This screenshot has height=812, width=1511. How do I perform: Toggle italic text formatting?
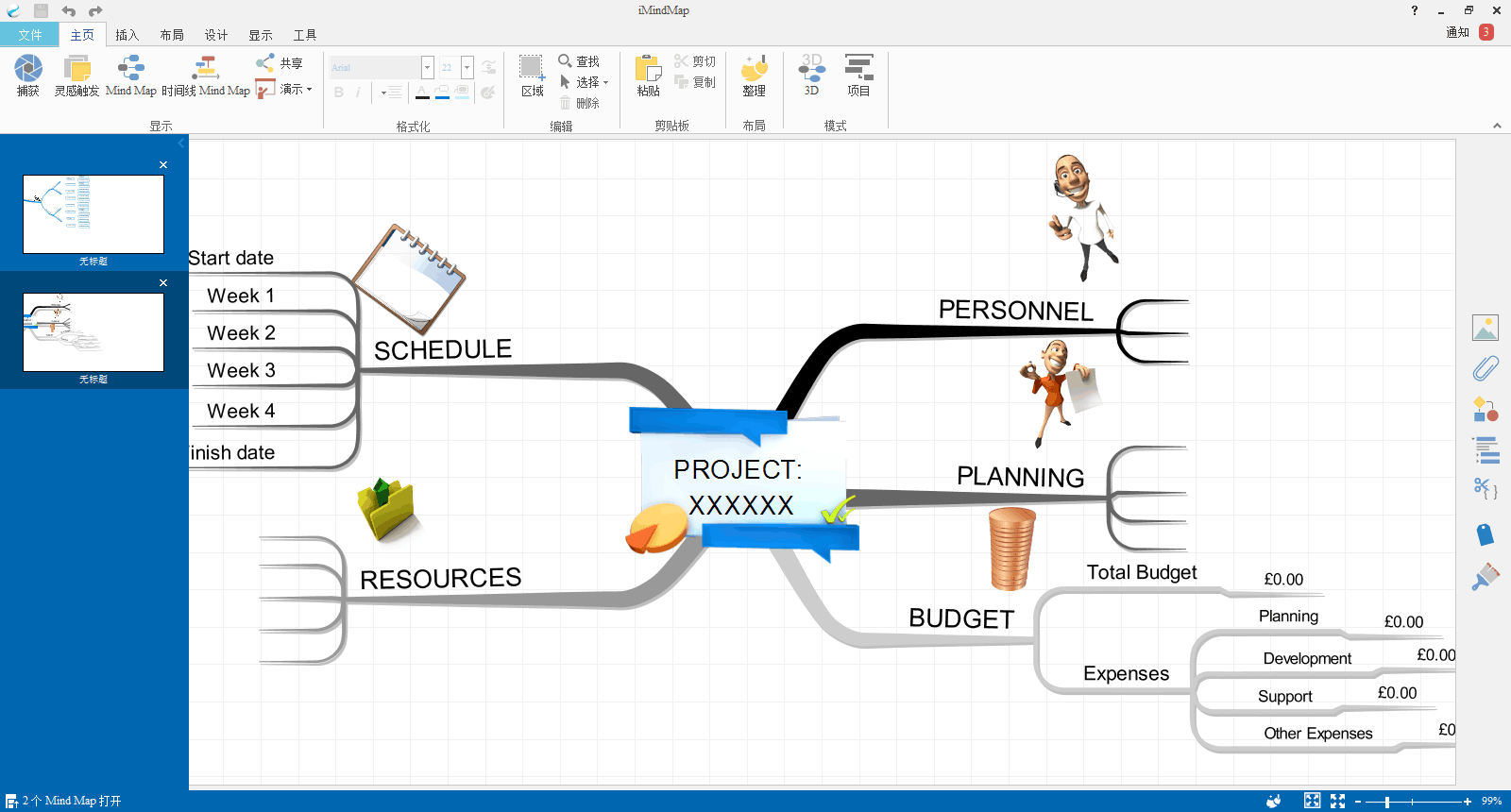(x=358, y=93)
